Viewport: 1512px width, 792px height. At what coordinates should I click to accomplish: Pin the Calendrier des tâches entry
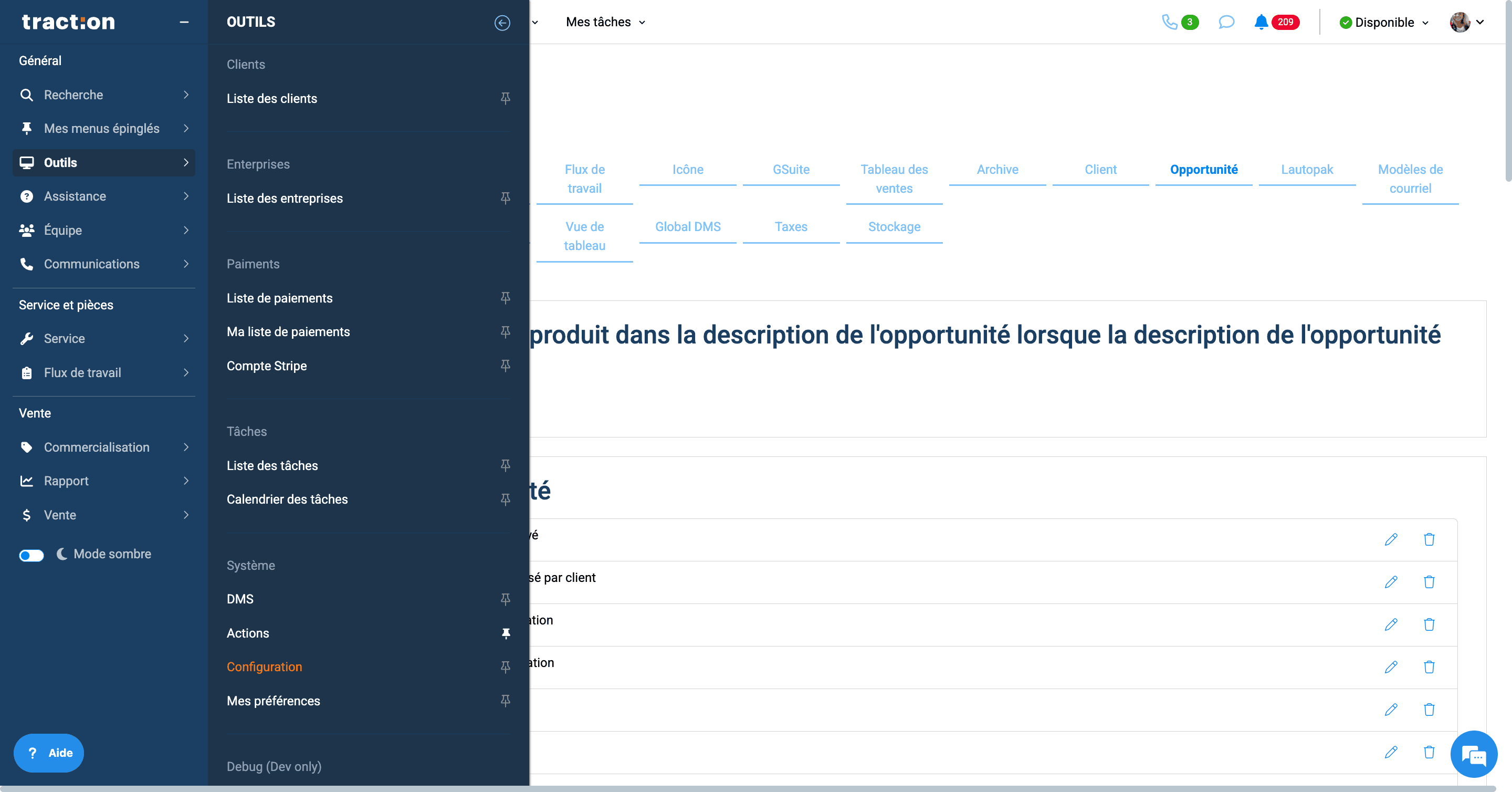pyautogui.click(x=505, y=499)
